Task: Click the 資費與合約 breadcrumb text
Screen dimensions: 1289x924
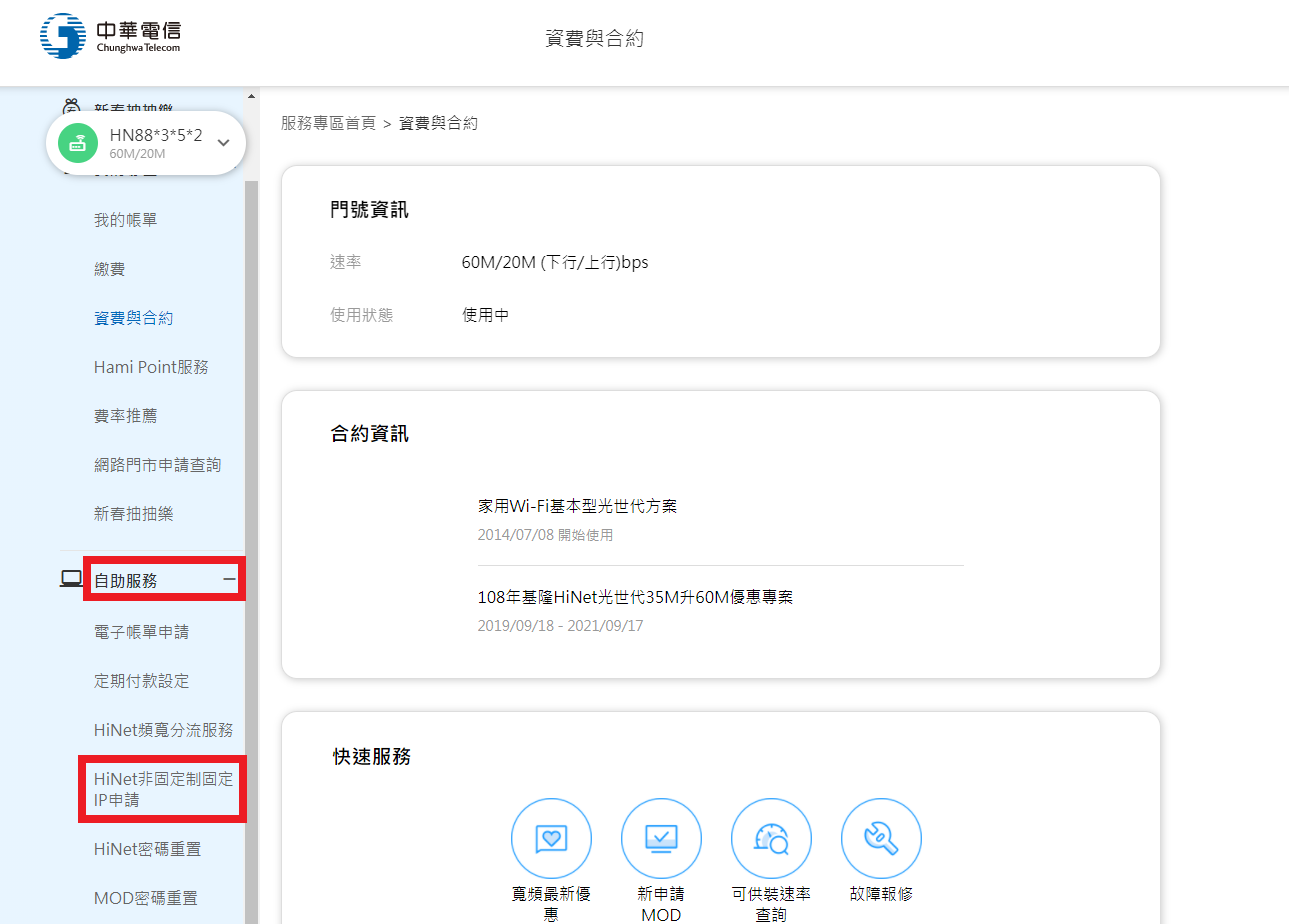Action: coord(438,123)
